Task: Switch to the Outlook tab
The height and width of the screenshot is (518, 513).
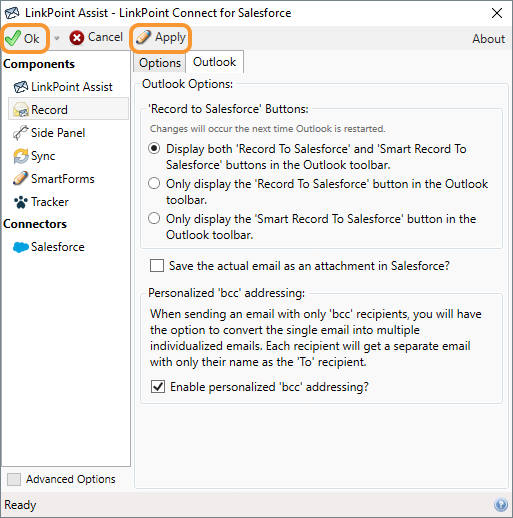Action: click(215, 62)
